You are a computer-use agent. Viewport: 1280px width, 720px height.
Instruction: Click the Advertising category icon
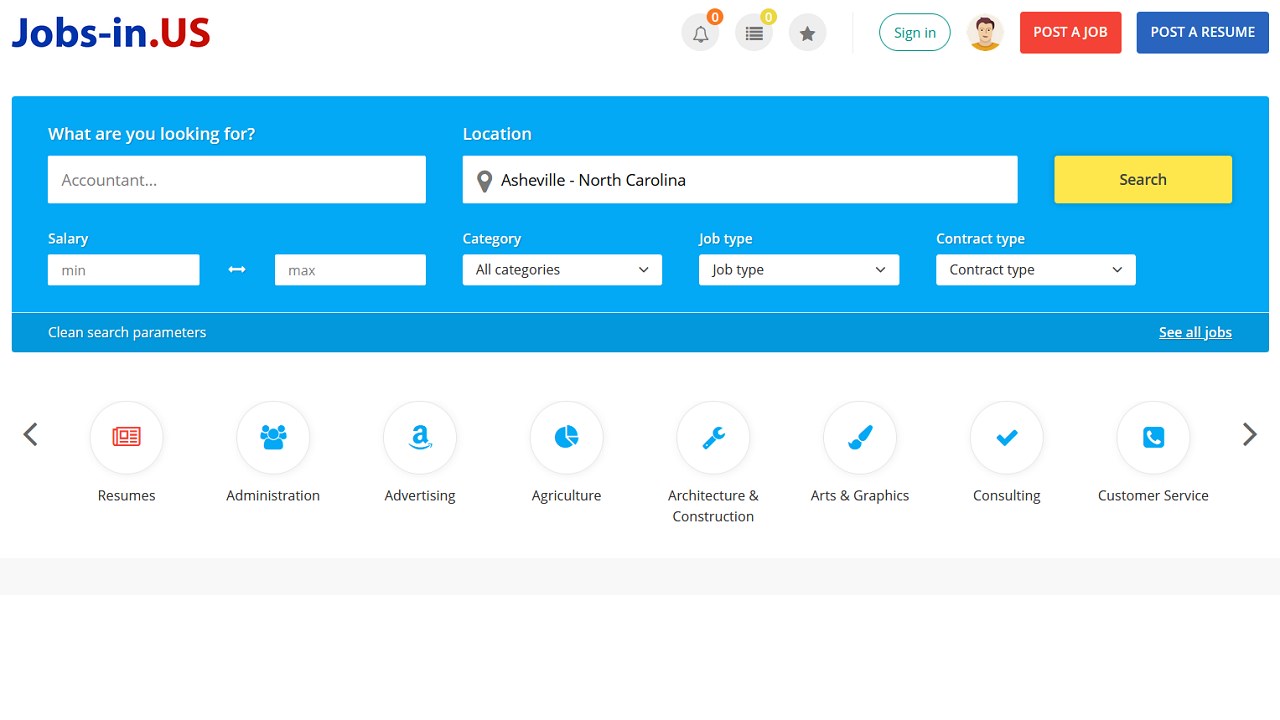[419, 437]
